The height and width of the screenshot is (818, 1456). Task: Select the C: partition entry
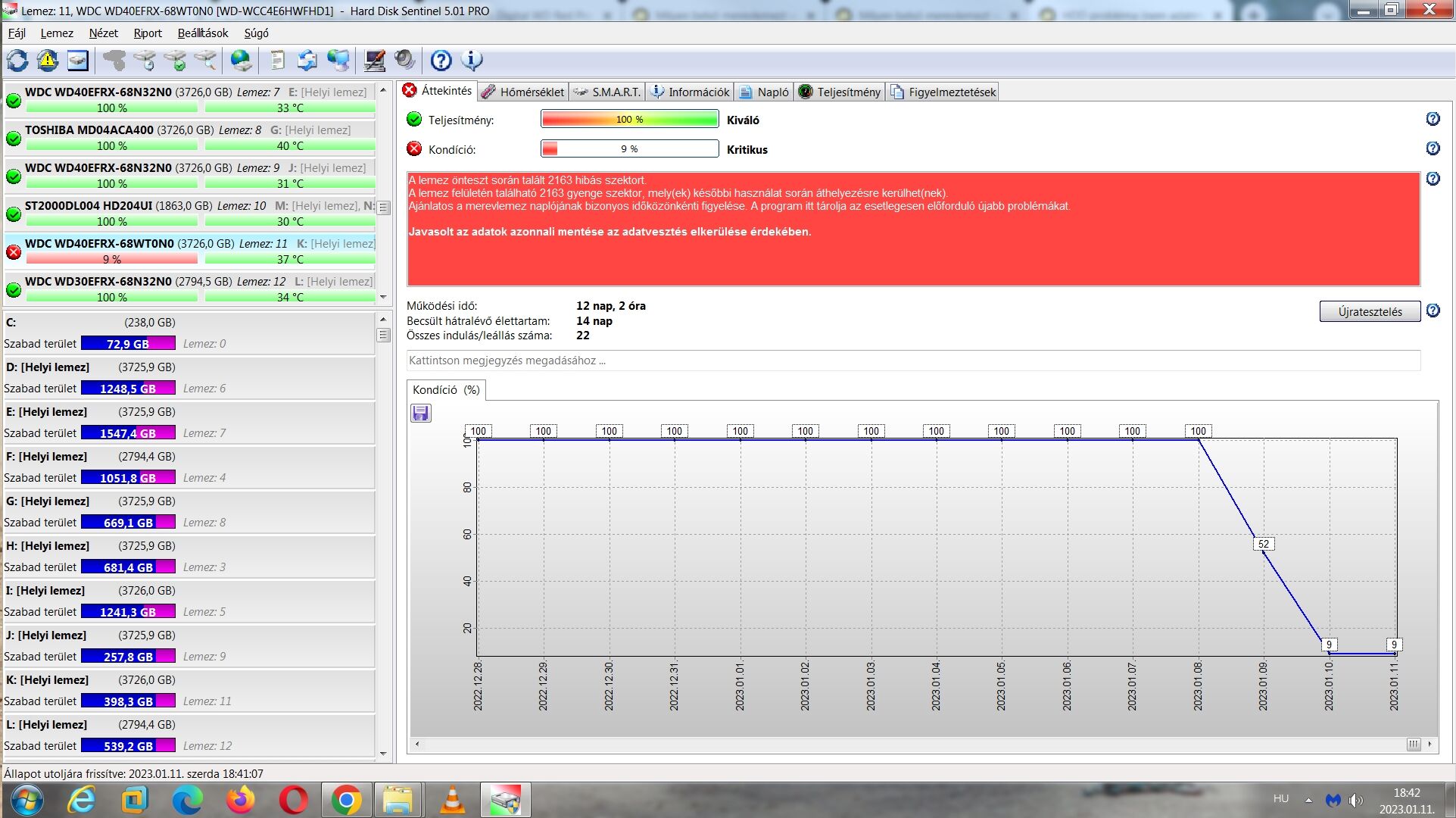click(x=189, y=333)
